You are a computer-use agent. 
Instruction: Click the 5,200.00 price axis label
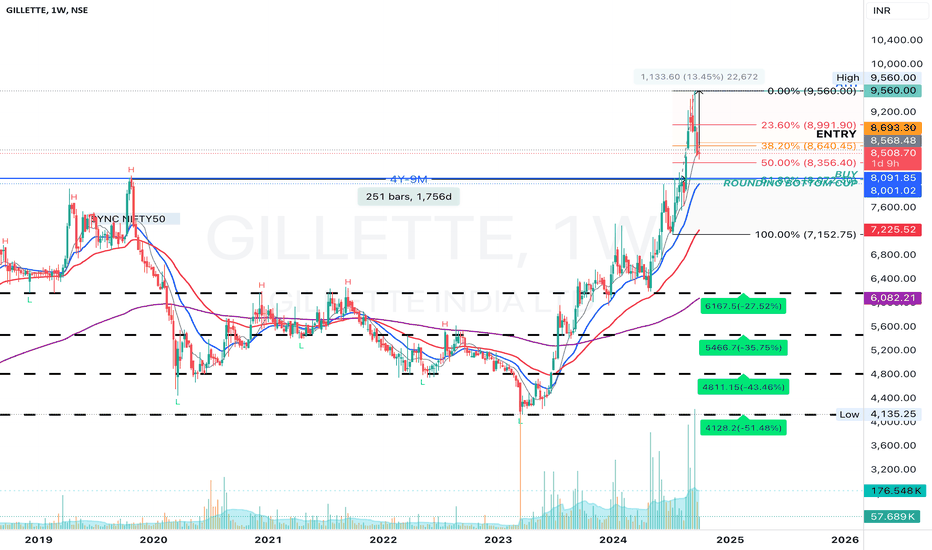pos(893,350)
